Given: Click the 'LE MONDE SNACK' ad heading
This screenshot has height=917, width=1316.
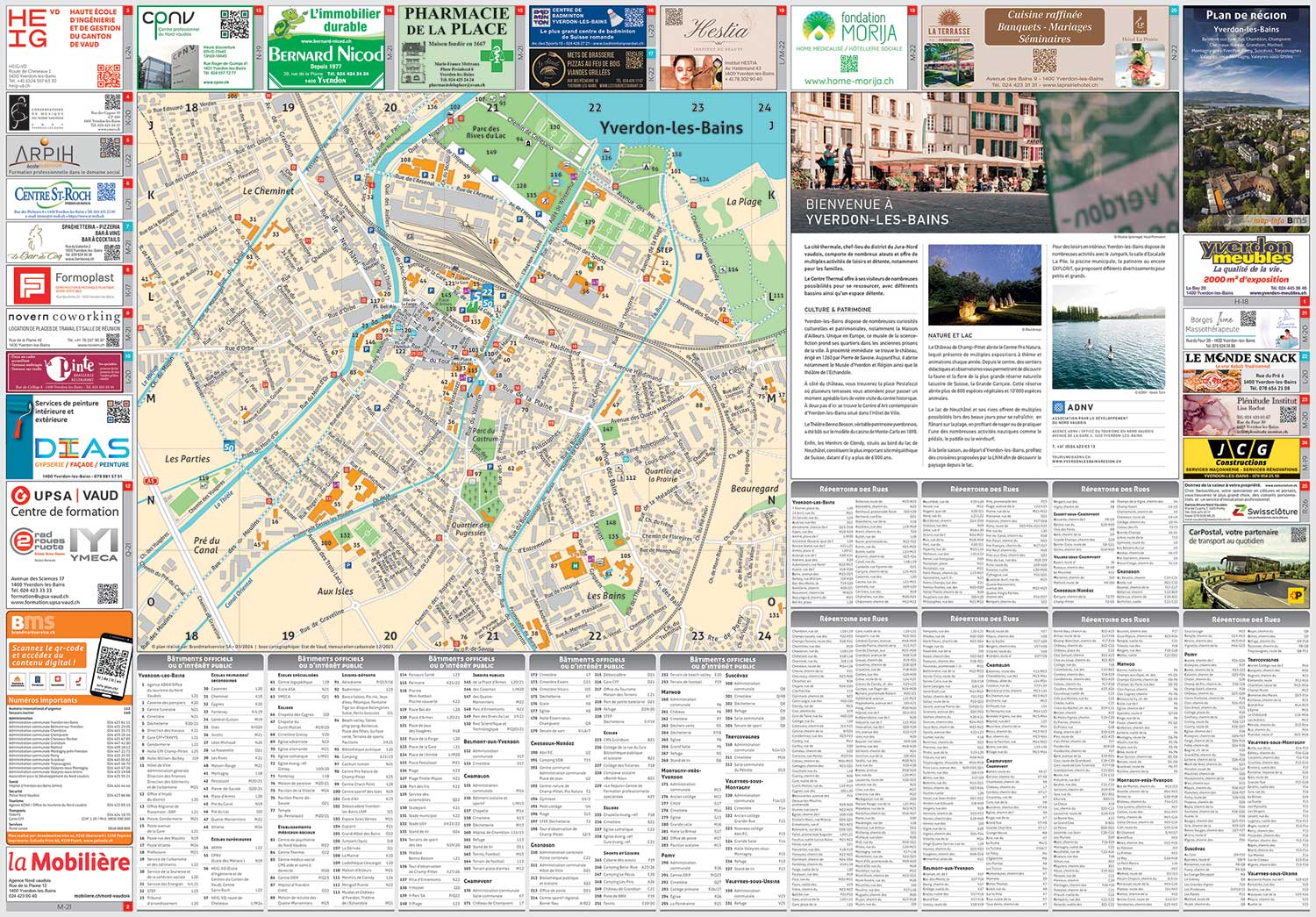Looking at the screenshot, I should click(x=1241, y=358).
